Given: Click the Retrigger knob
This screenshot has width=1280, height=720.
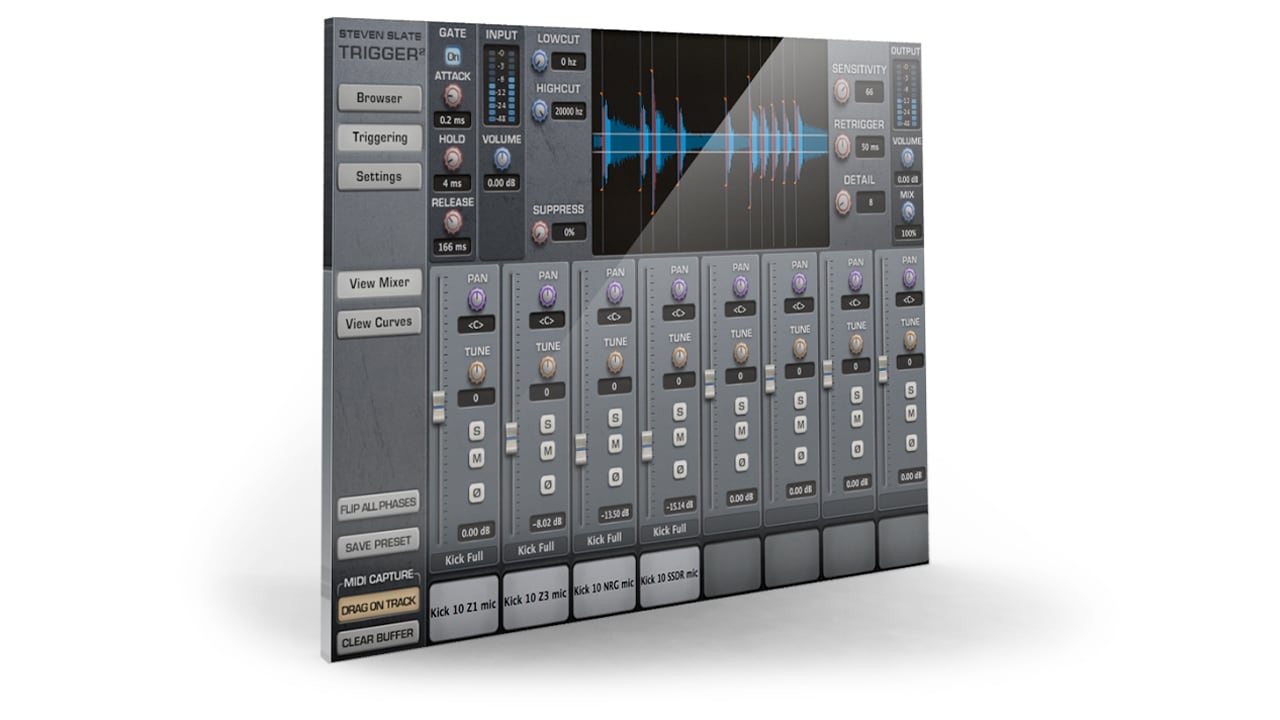Looking at the screenshot, I should coord(842,146).
